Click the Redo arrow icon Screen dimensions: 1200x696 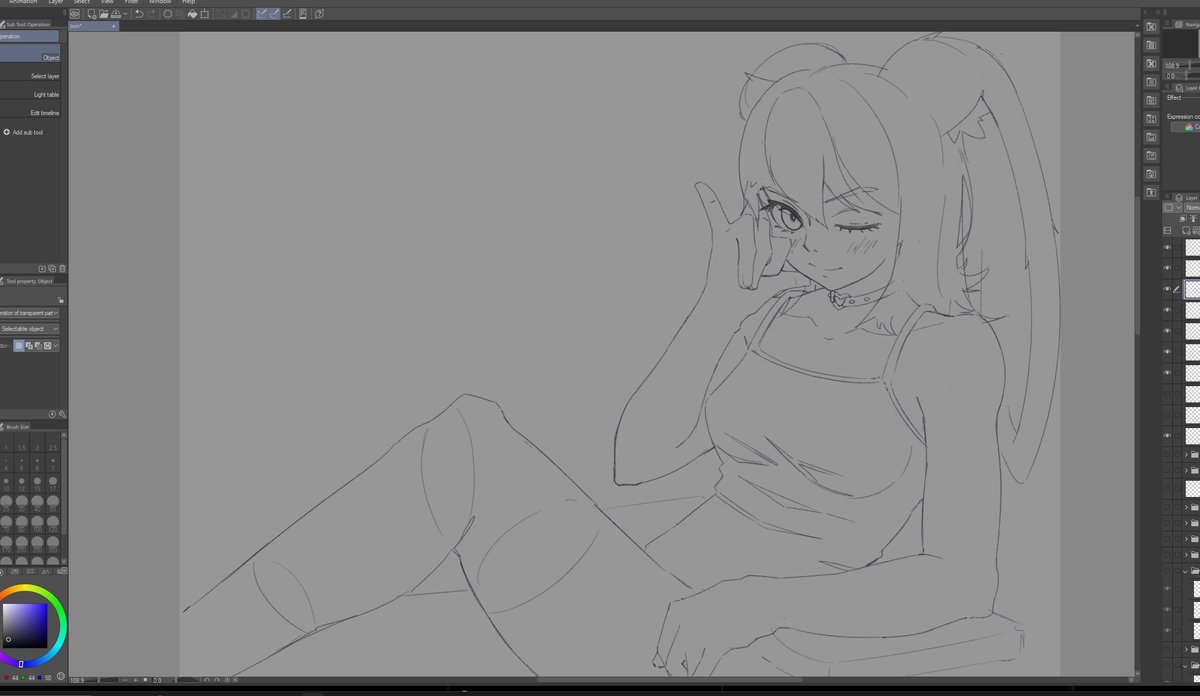coord(152,14)
